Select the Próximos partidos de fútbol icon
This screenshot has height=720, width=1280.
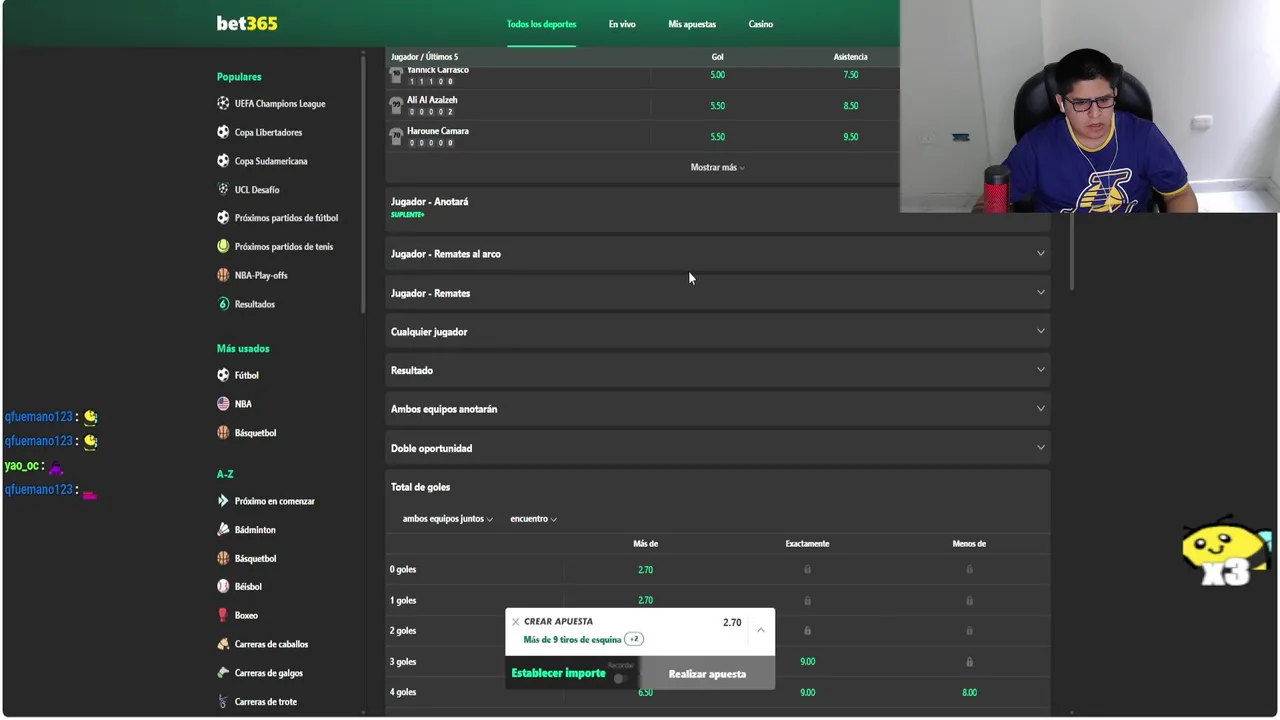223,217
